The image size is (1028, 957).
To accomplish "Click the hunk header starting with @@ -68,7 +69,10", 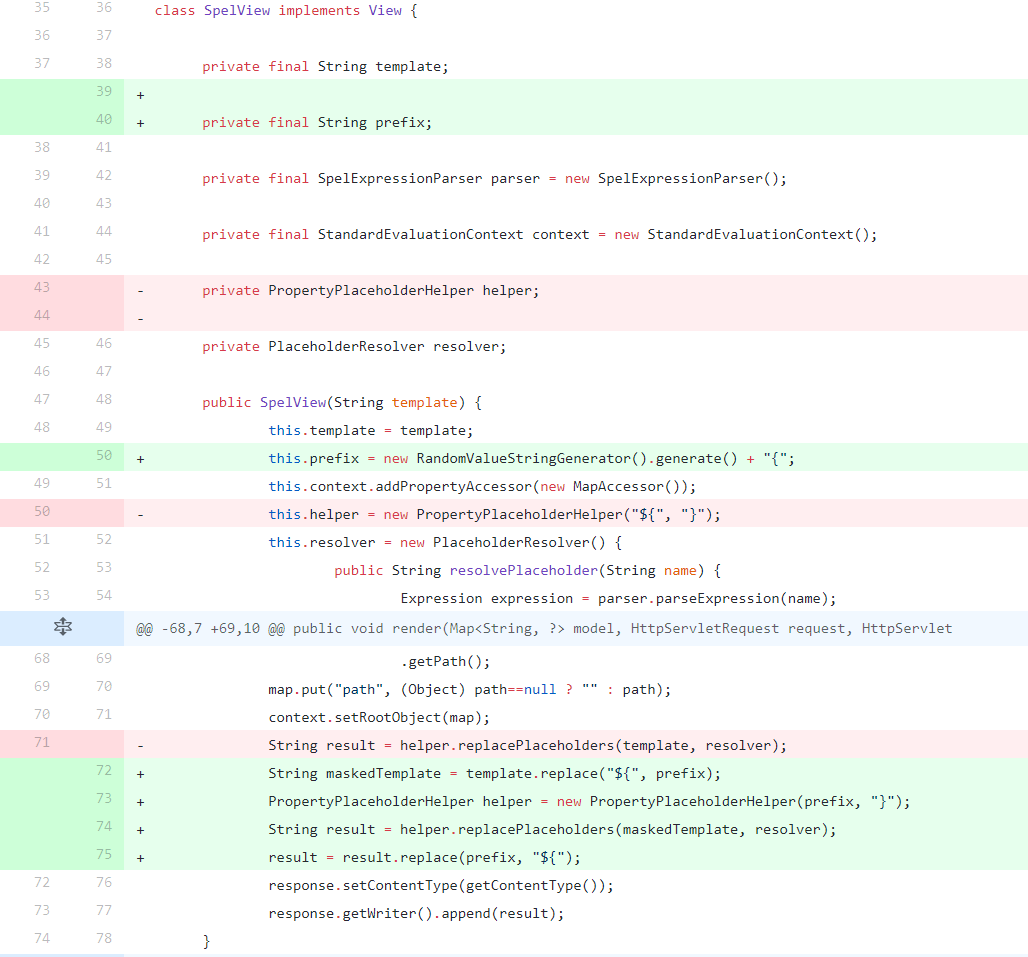I will point(544,629).
